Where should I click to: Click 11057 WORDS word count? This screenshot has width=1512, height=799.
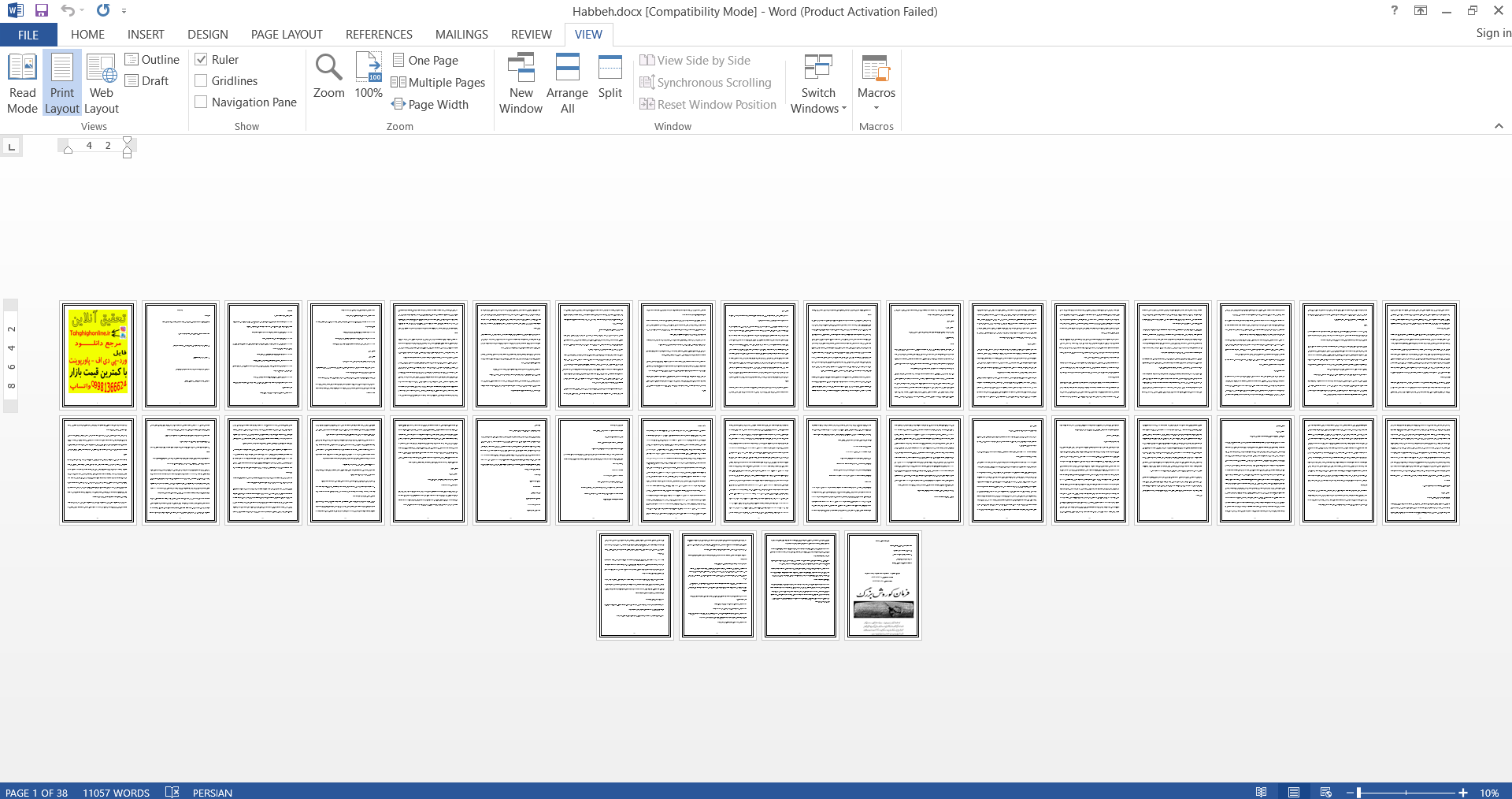[116, 793]
